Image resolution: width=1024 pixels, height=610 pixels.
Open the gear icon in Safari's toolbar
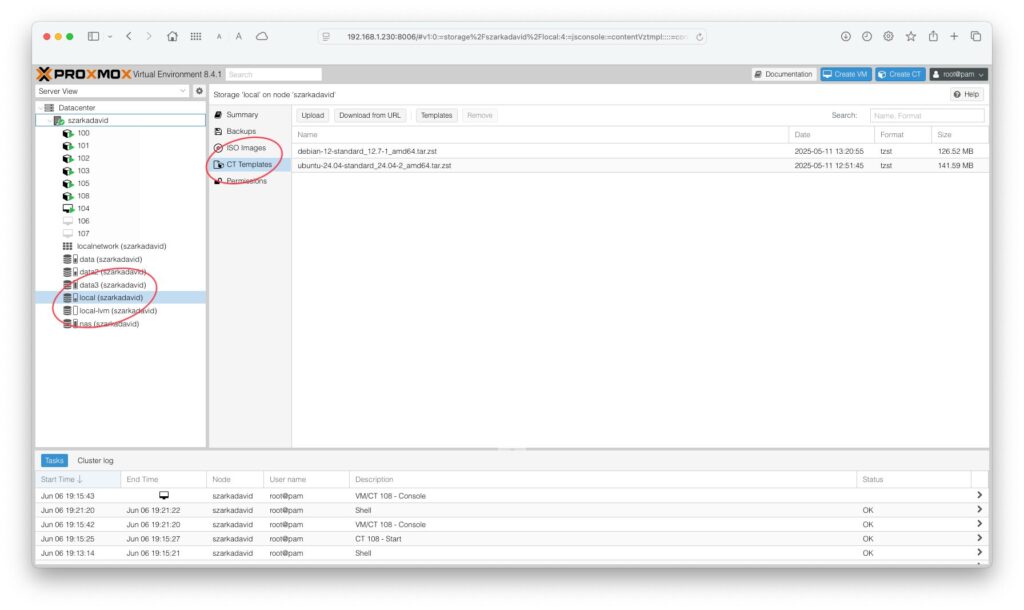click(888, 37)
